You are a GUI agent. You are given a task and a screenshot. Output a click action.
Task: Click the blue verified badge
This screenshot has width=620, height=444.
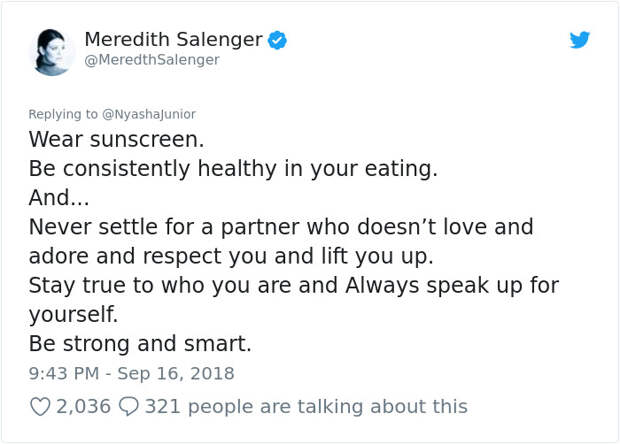[278, 40]
